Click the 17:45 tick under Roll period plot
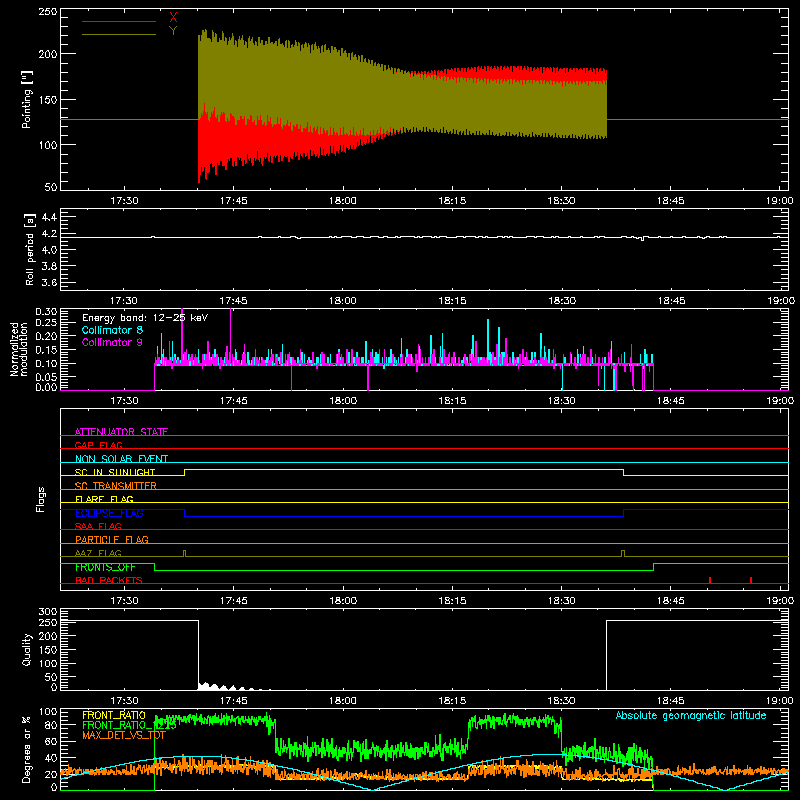 [234, 301]
